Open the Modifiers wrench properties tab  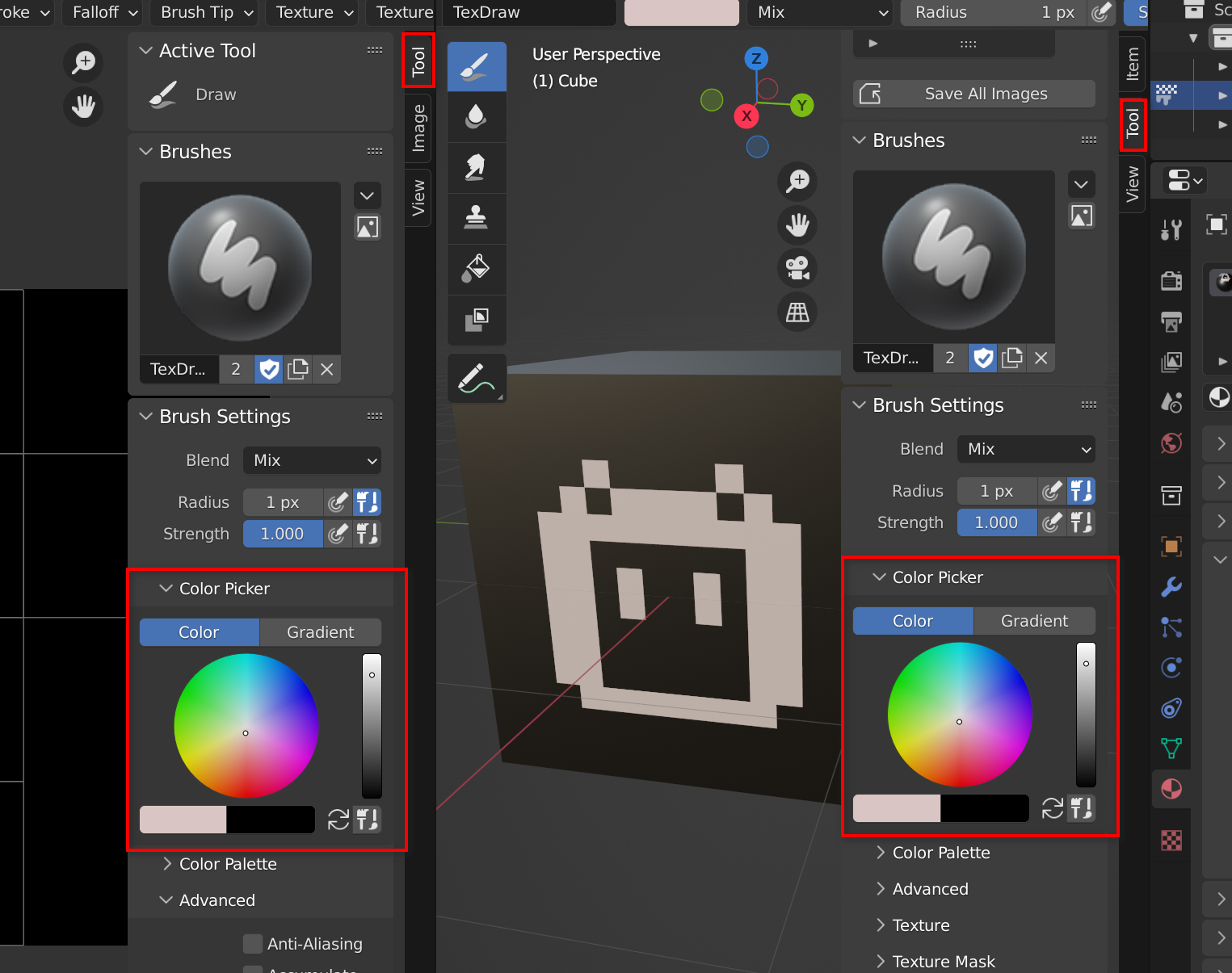[1171, 586]
